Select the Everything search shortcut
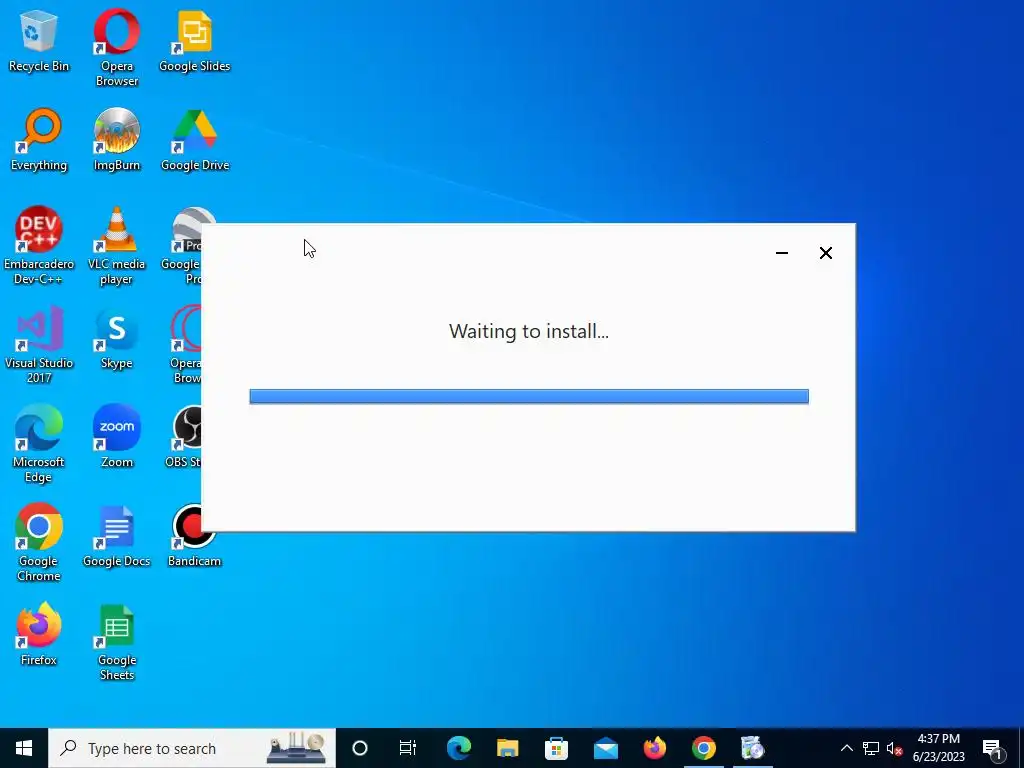1024x768 pixels. pos(39,140)
